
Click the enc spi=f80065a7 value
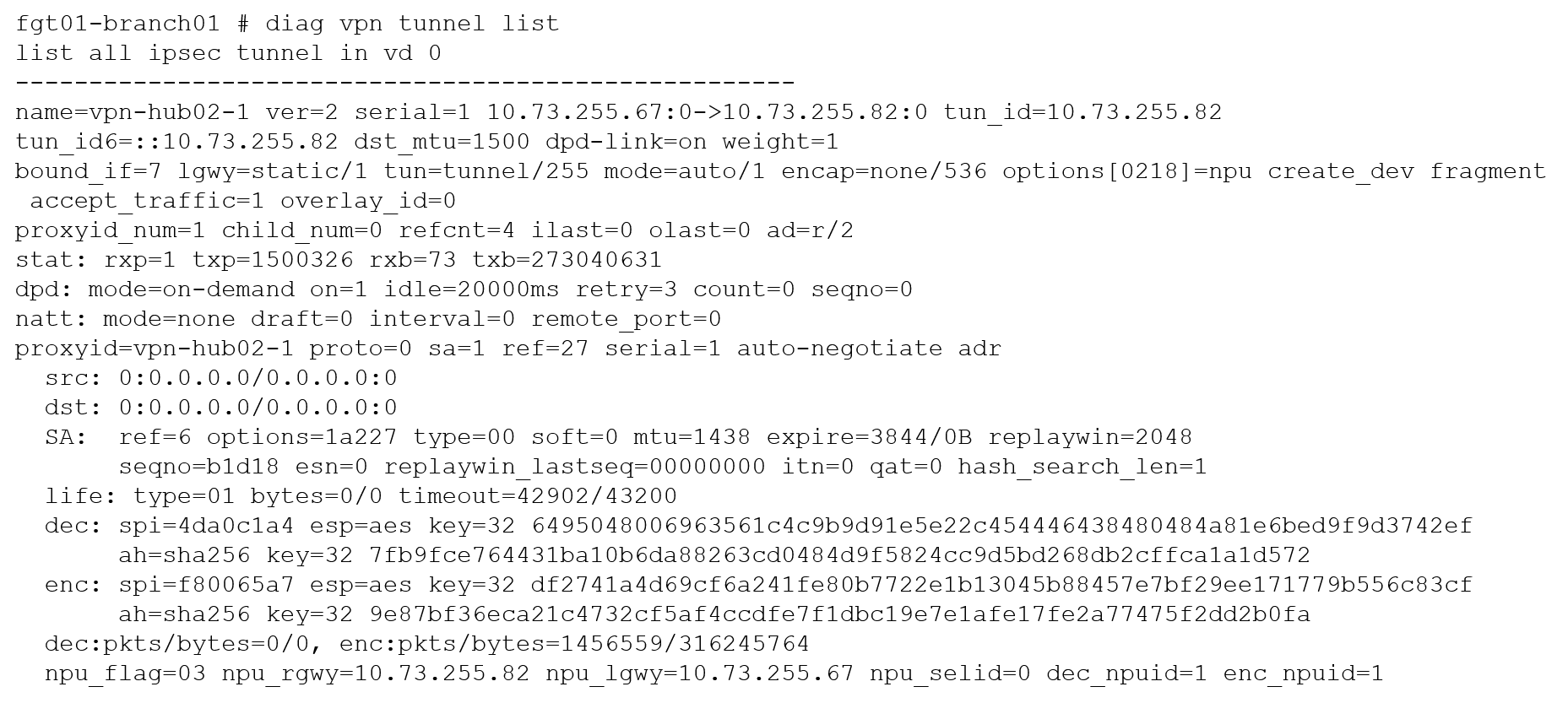pos(206,585)
